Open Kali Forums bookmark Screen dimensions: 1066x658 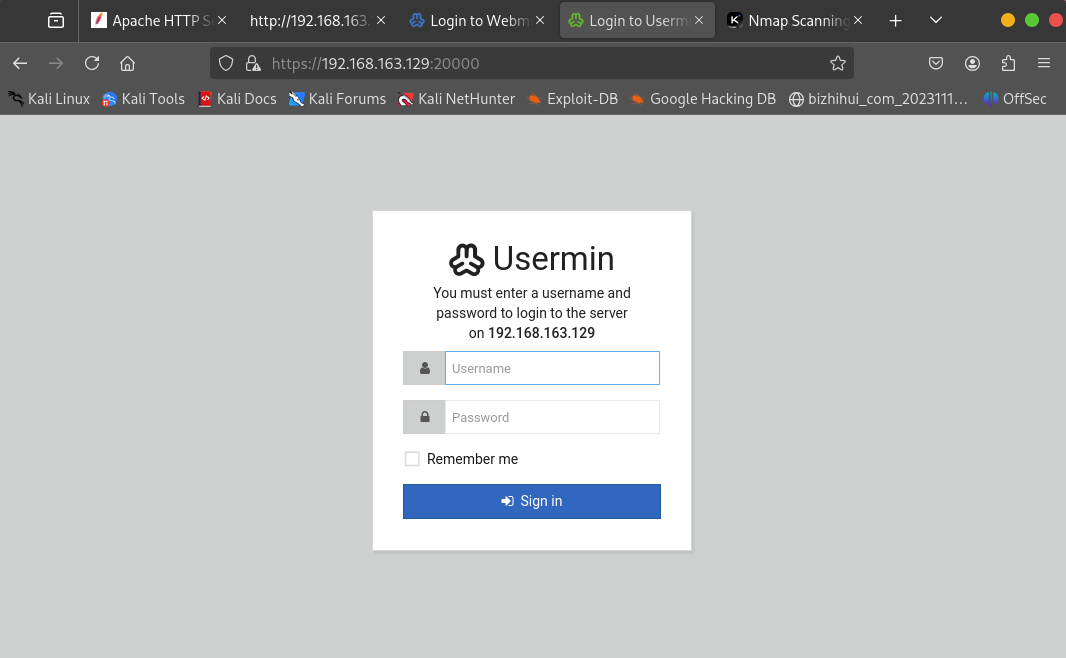coord(337,99)
